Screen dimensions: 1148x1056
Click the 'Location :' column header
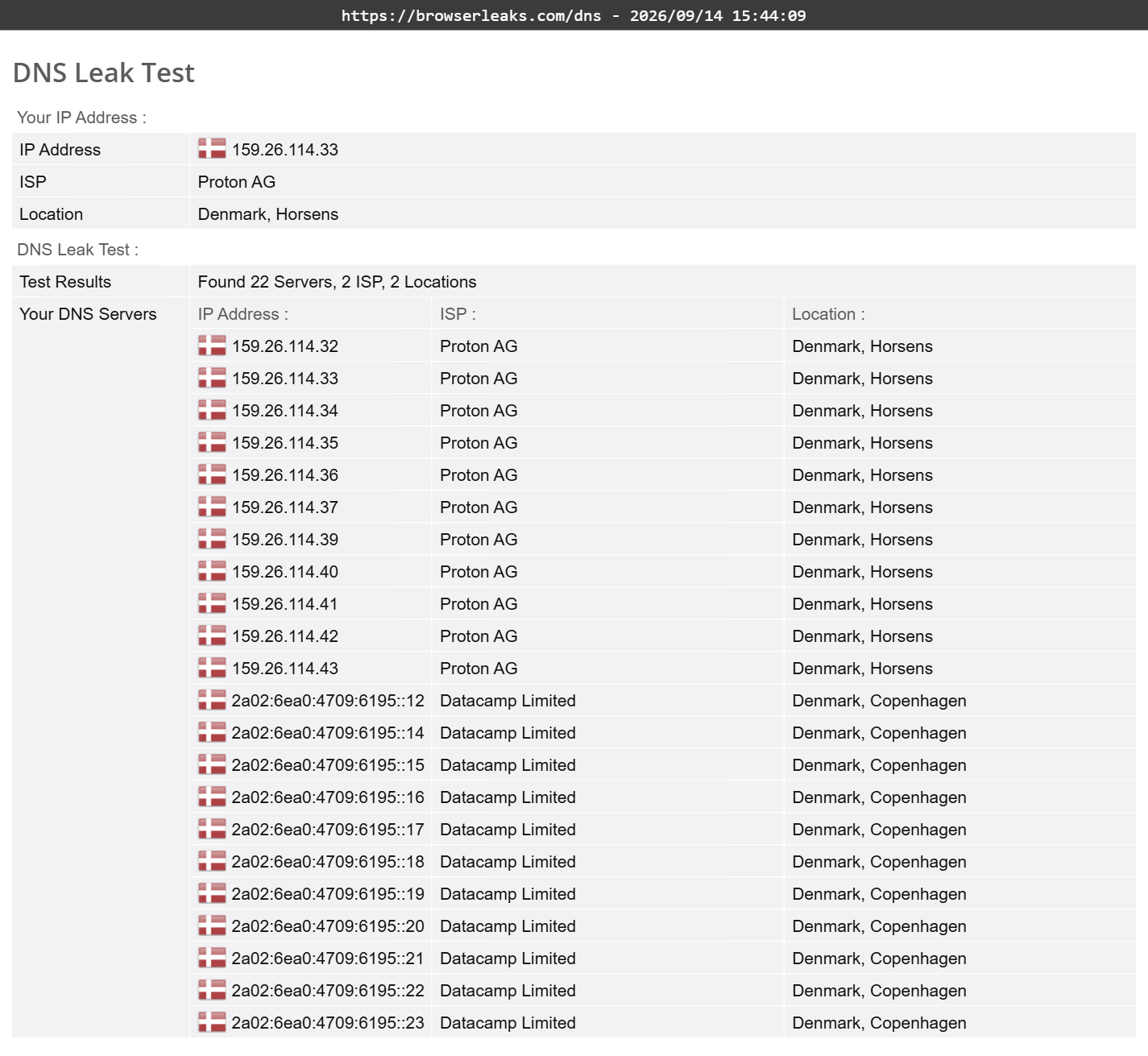tap(828, 314)
